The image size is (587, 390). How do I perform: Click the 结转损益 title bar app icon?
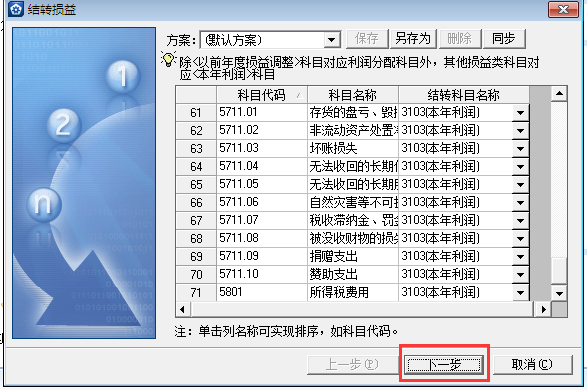coord(15,9)
